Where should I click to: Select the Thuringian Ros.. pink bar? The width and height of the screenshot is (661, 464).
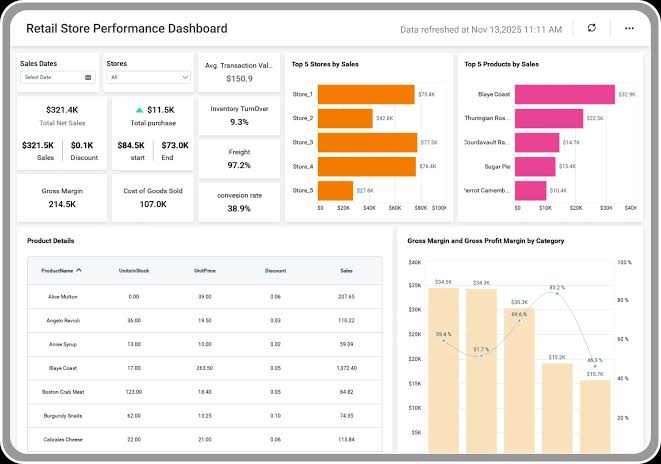[549, 118]
